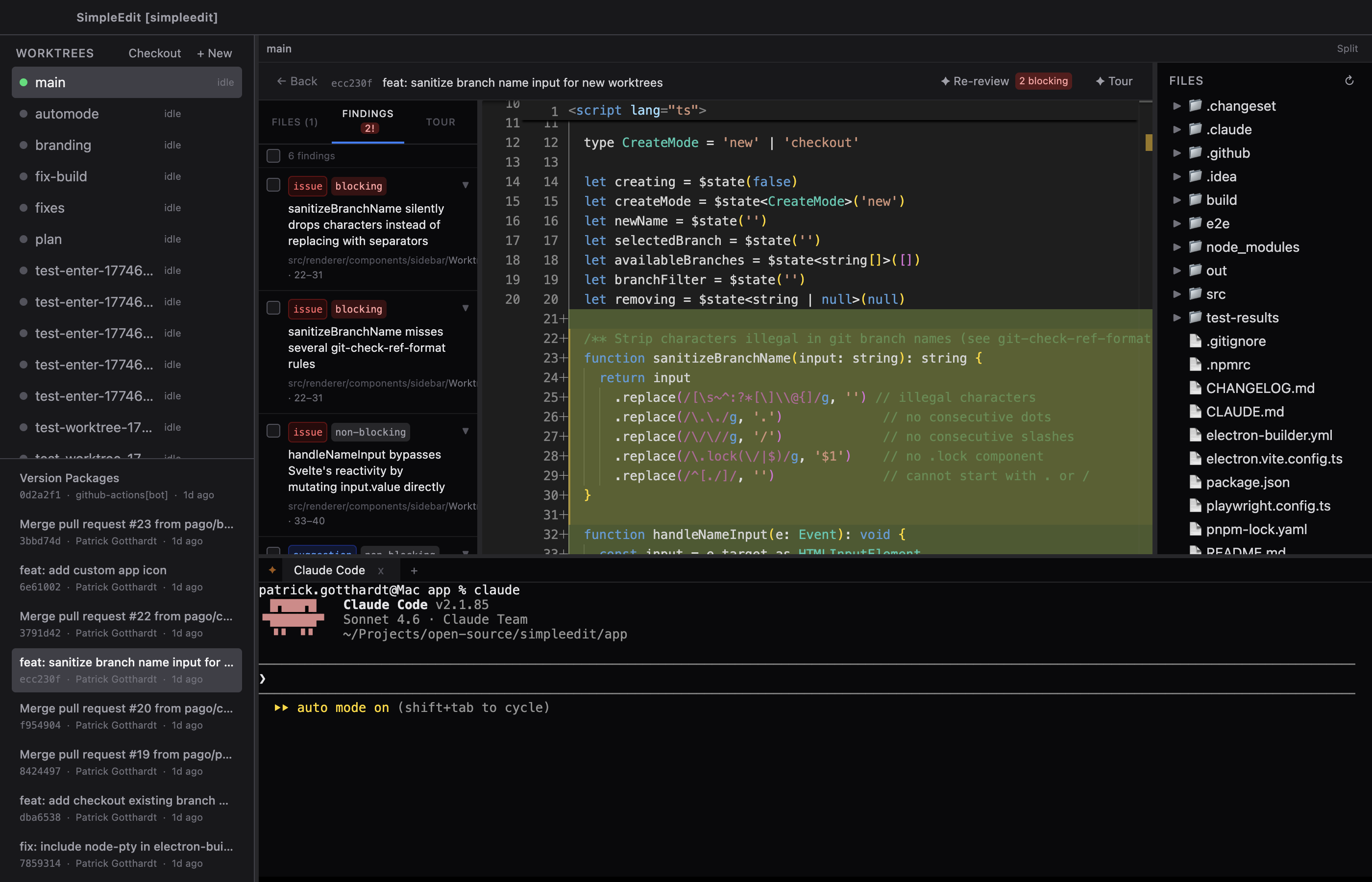Collapse the first finding via its triangle
The width and height of the screenshot is (1372, 882).
pos(465,185)
